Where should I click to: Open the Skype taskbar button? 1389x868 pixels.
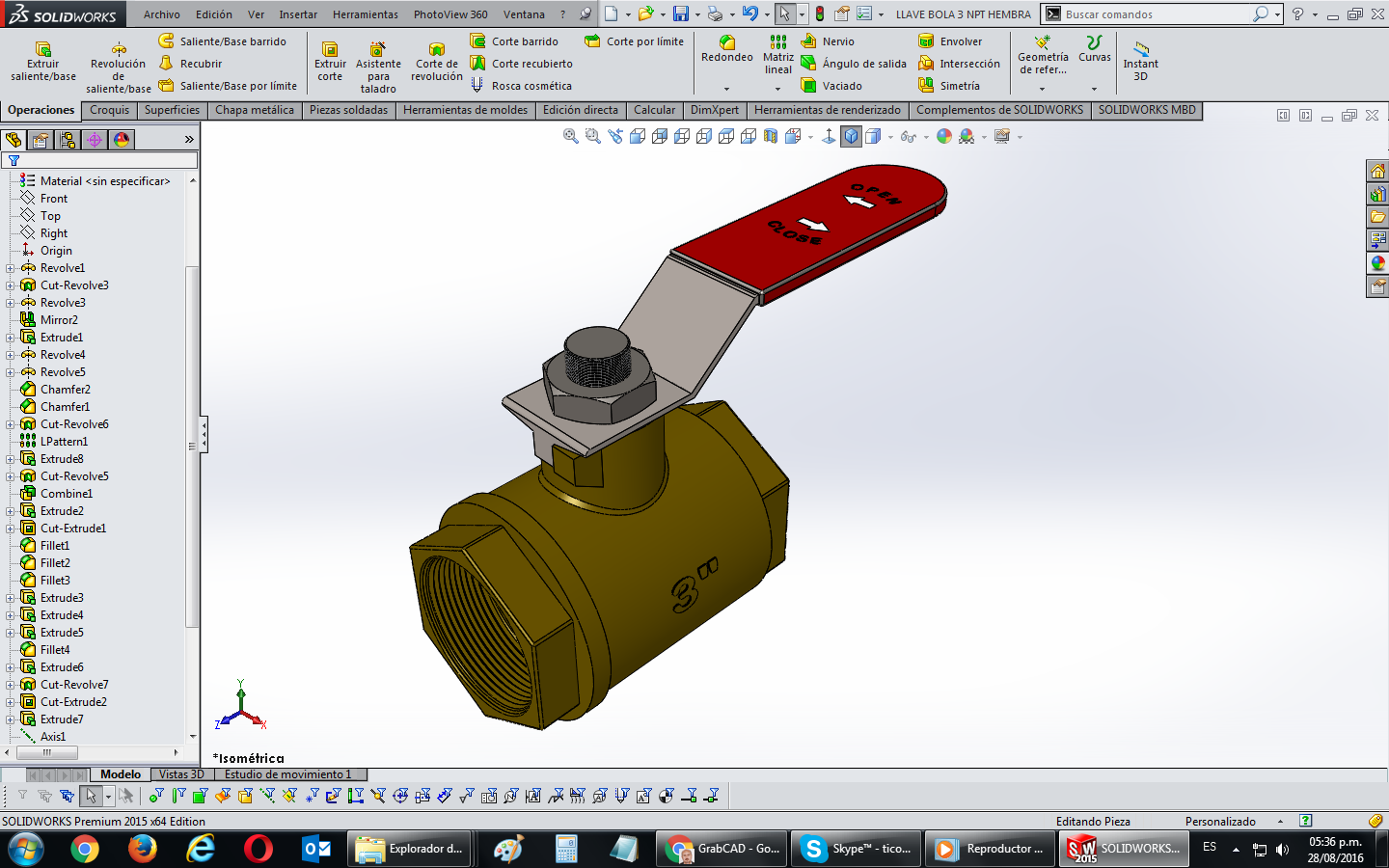[x=855, y=849]
